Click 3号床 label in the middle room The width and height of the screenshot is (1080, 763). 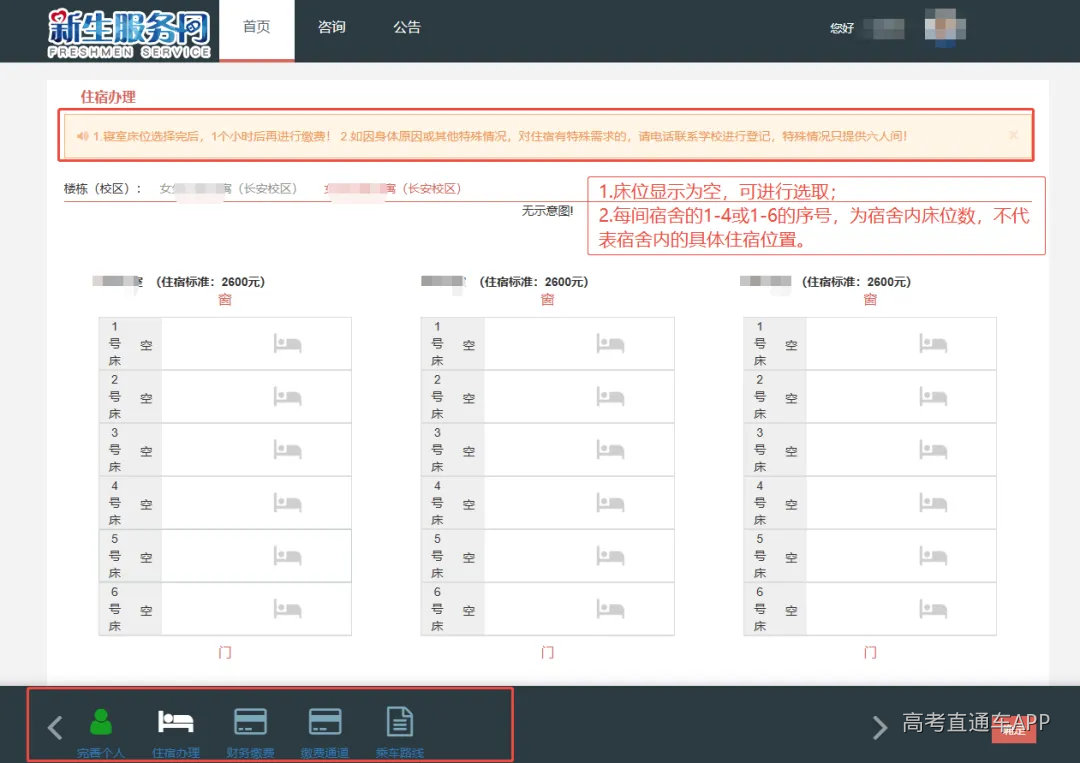pos(437,450)
